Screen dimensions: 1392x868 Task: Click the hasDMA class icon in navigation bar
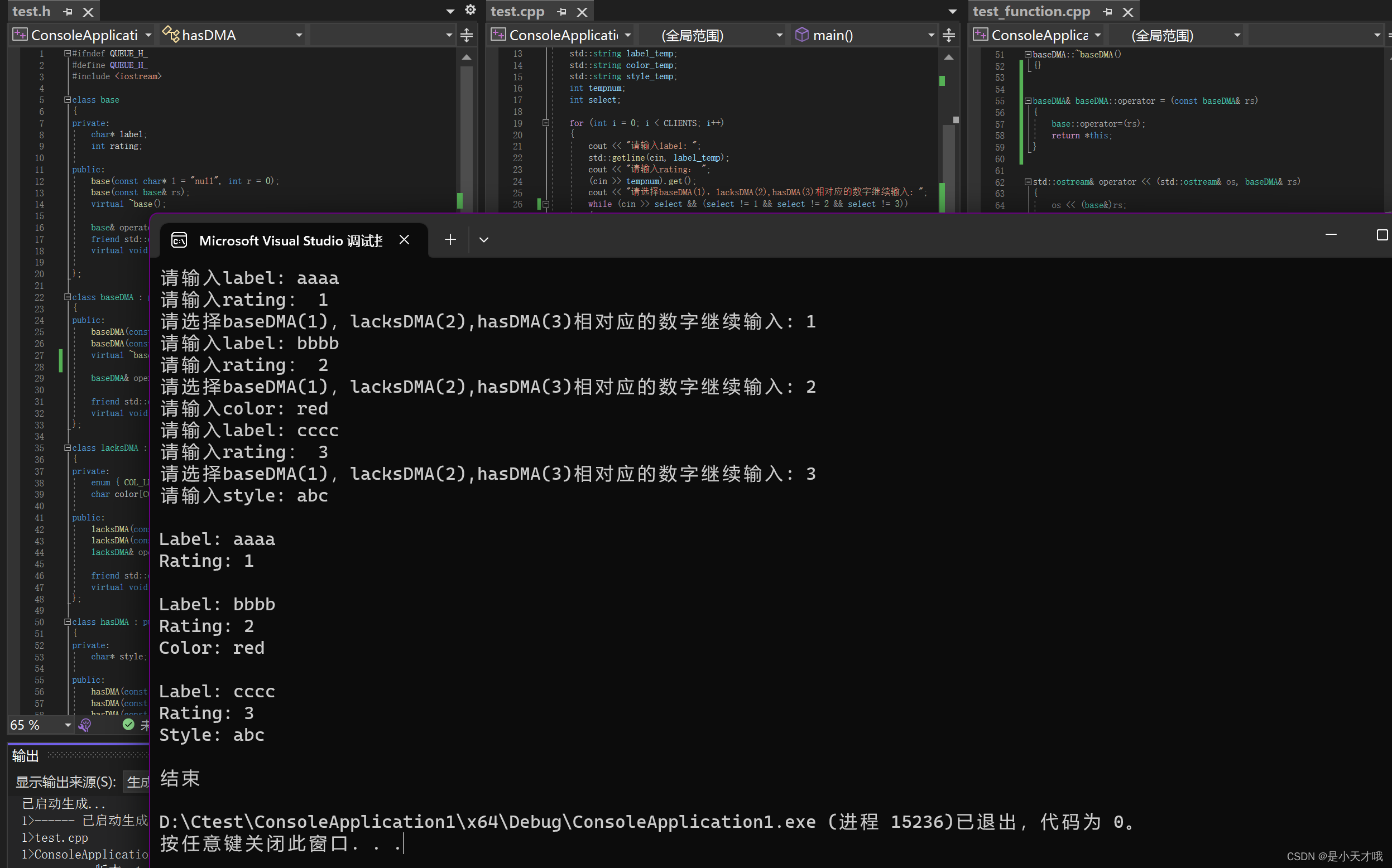point(171,35)
